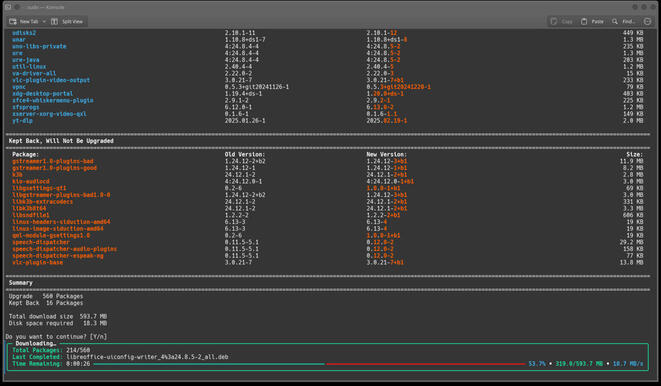
Task: Click the k3b package name
Action: 17,174
